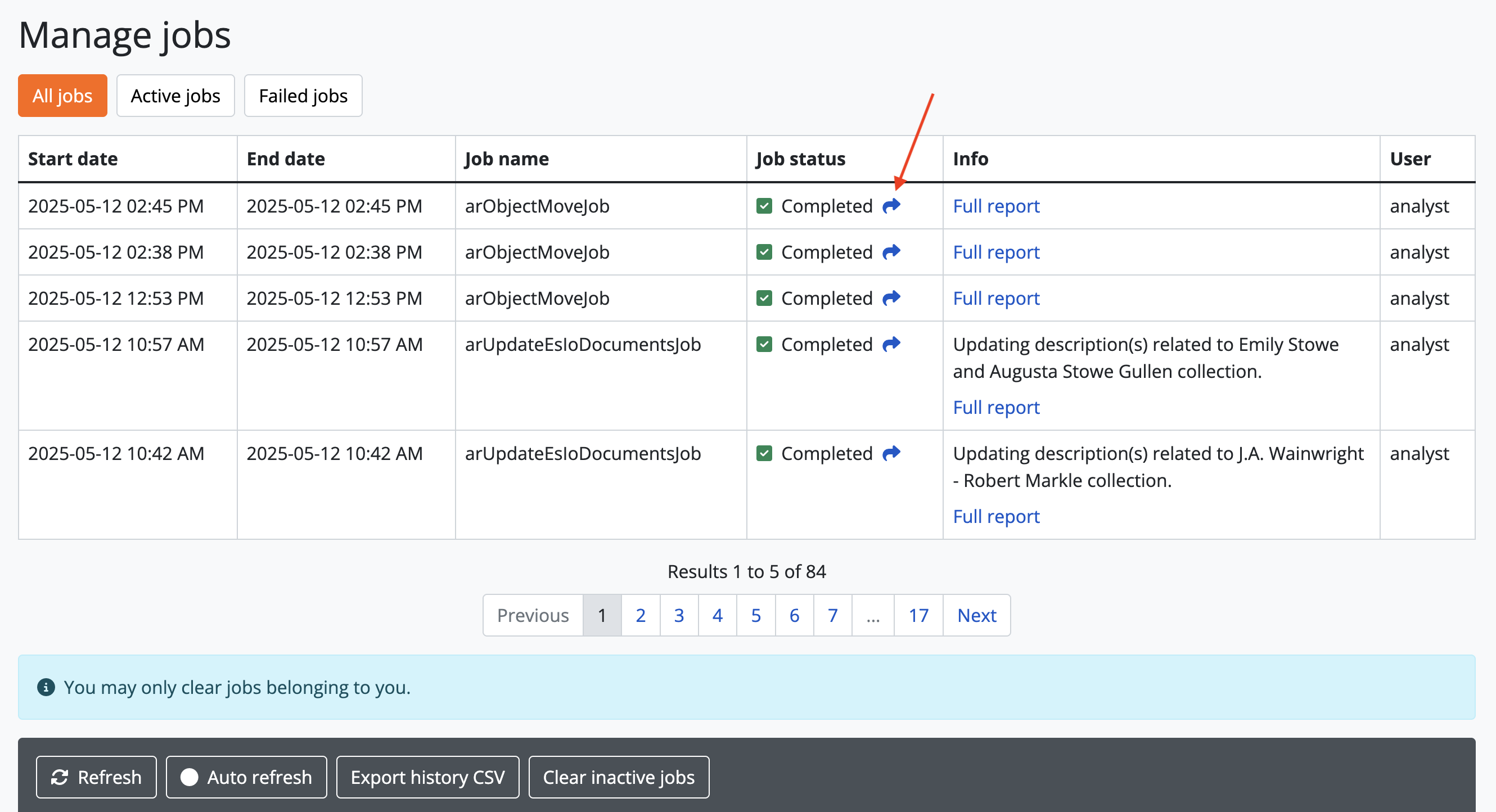Click share arrow for 02:45 PM arObjectMoveJob

click(891, 206)
